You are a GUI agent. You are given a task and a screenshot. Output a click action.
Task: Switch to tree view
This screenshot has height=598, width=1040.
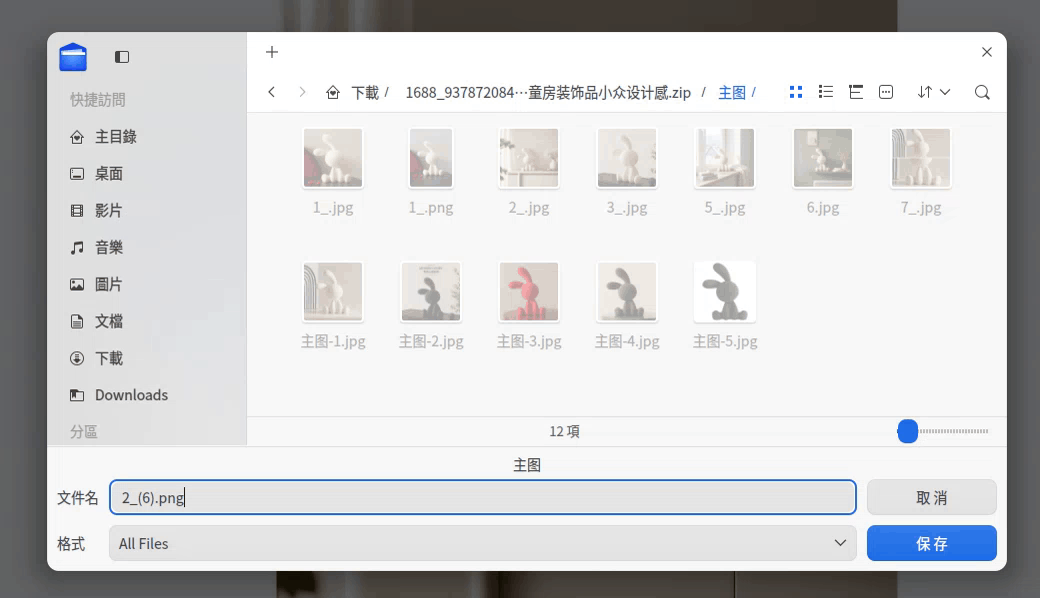tap(856, 92)
